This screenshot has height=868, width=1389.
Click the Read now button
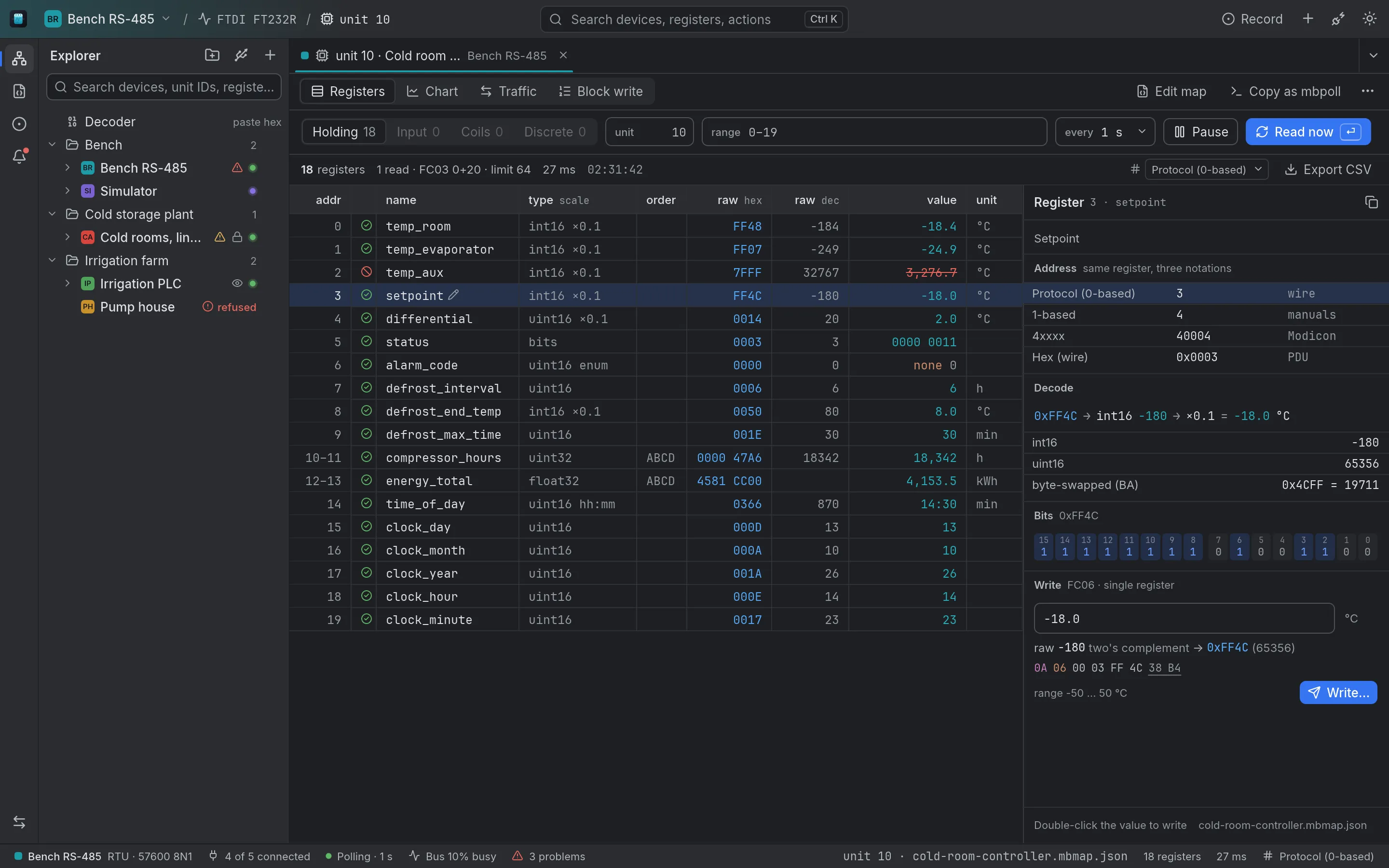(x=1307, y=132)
